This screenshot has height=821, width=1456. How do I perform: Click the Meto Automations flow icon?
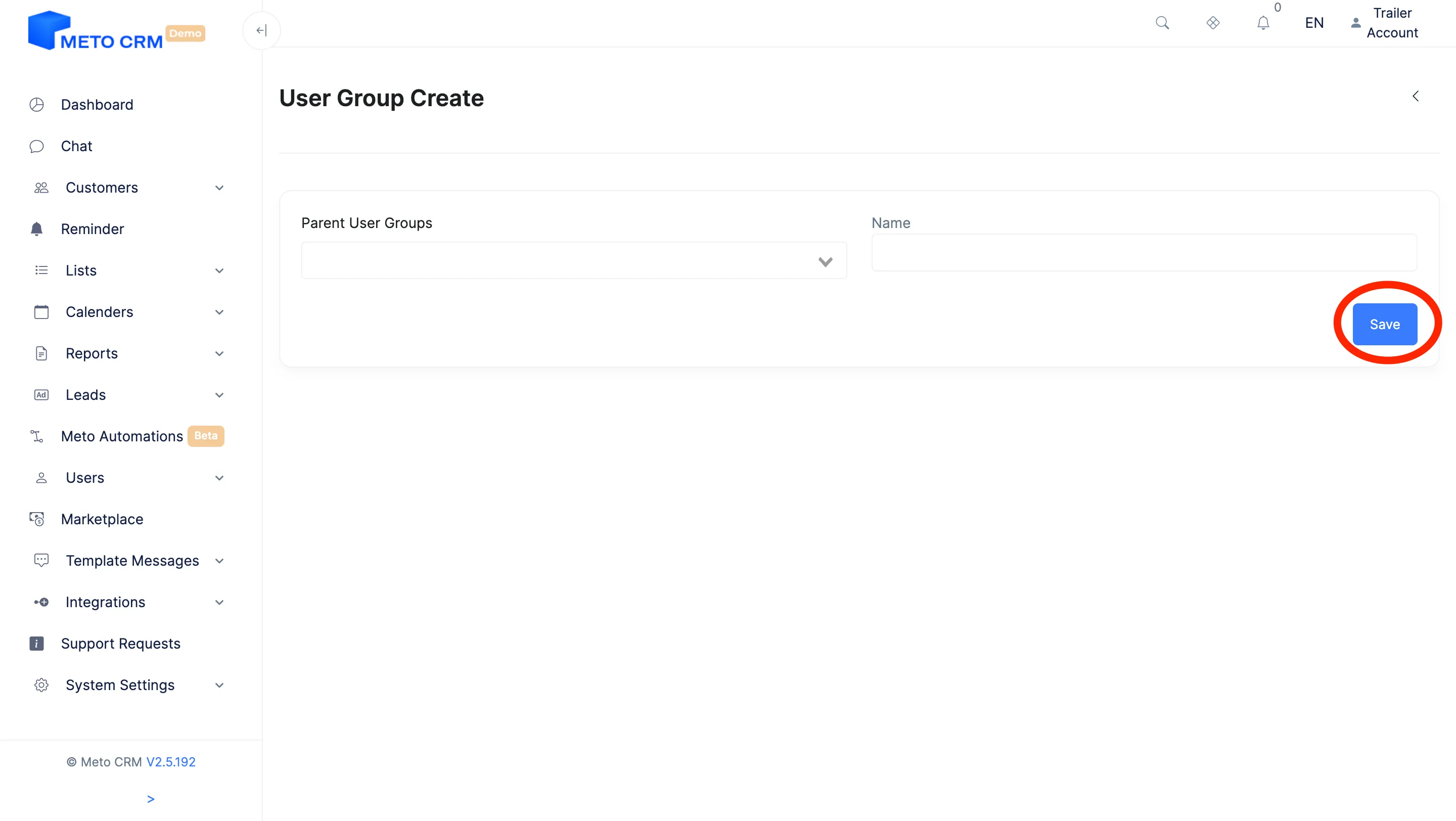point(37,436)
